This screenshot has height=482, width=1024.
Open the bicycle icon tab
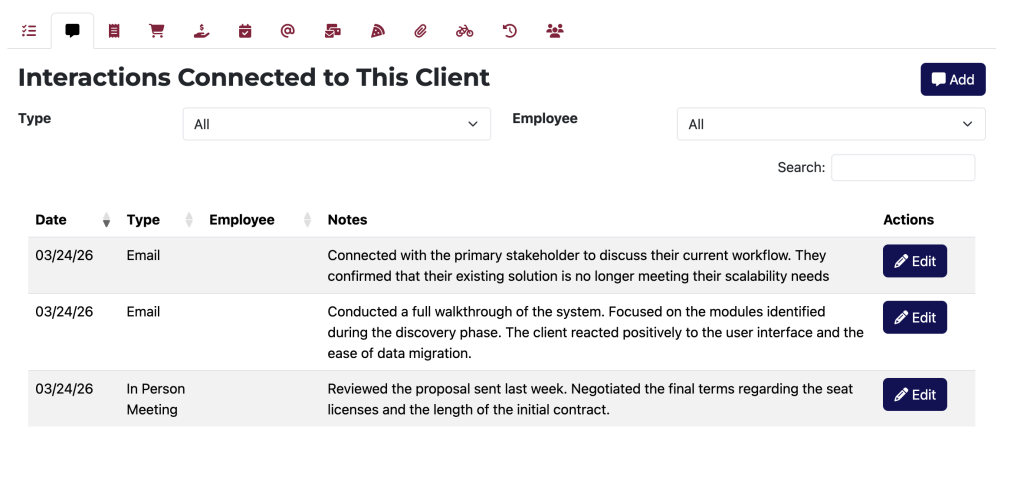pos(465,31)
